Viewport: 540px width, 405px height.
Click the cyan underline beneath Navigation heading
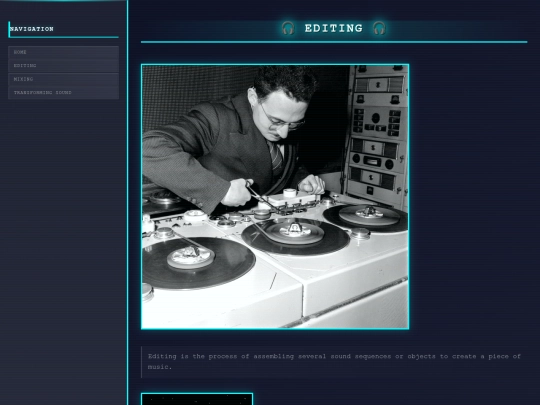coord(63,37)
